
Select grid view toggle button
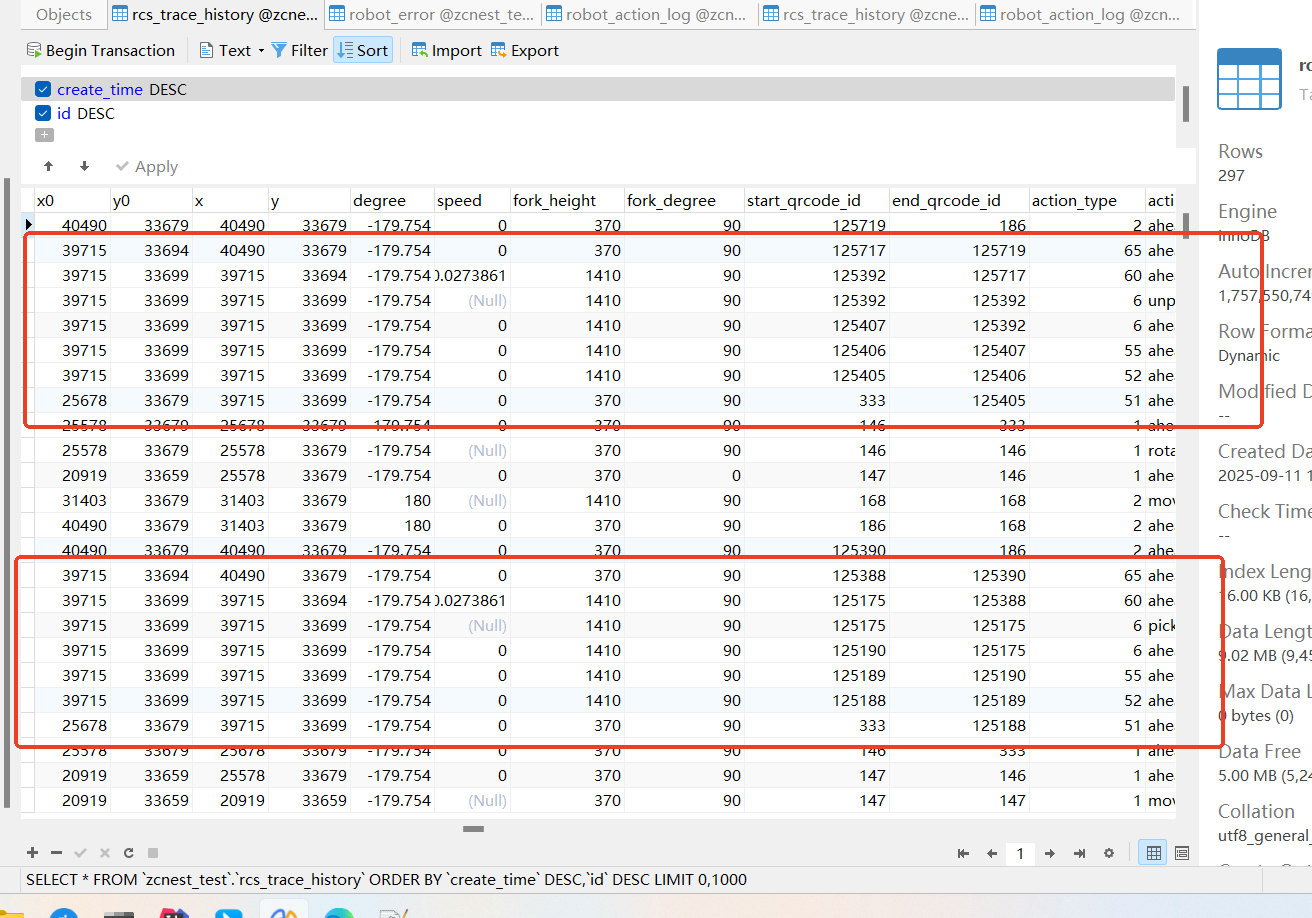pos(1154,853)
